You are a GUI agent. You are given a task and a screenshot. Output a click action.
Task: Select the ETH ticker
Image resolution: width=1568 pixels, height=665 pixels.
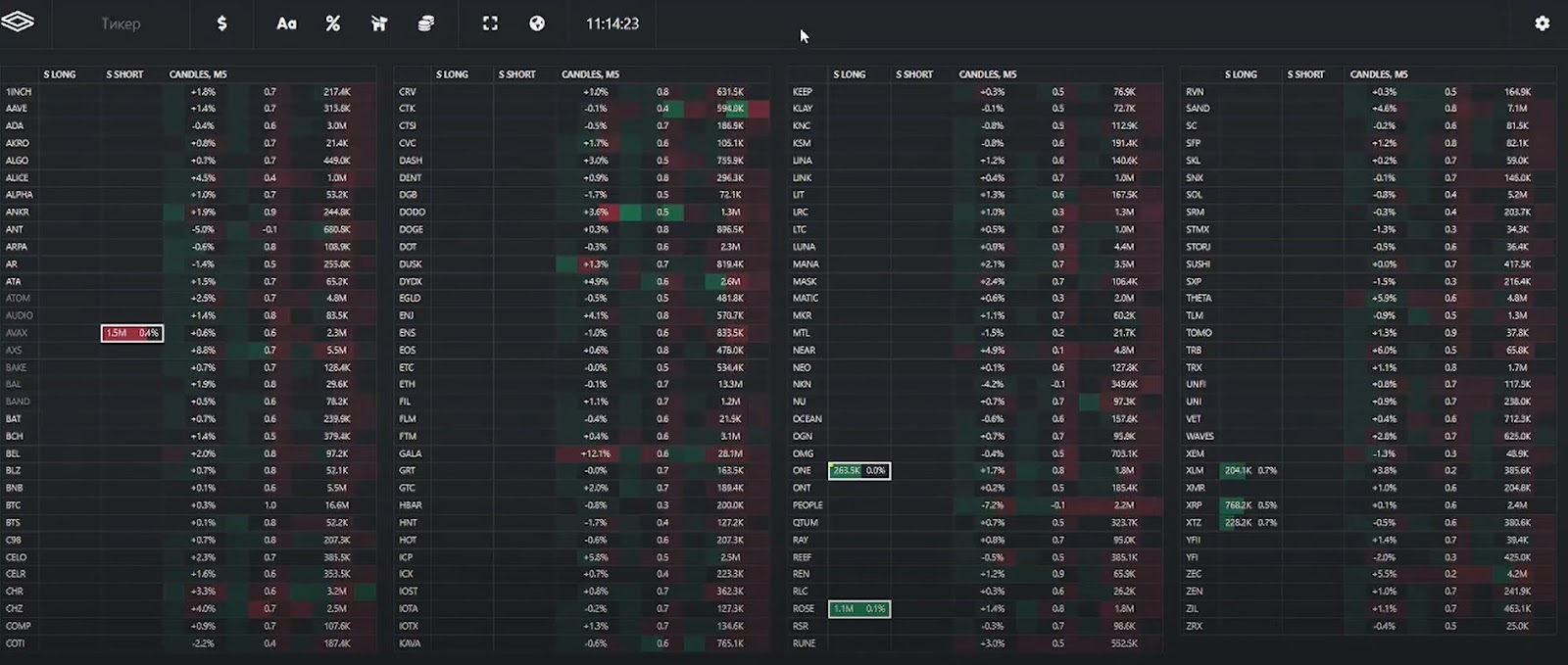click(407, 385)
